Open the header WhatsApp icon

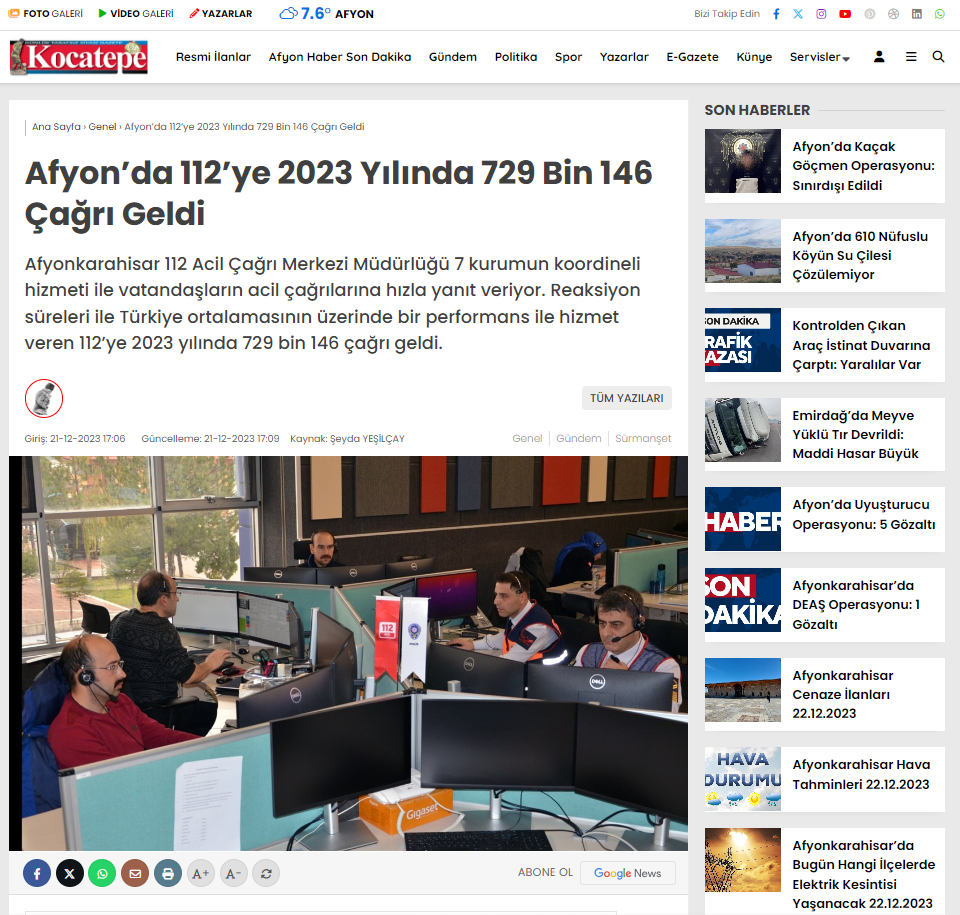(x=939, y=14)
